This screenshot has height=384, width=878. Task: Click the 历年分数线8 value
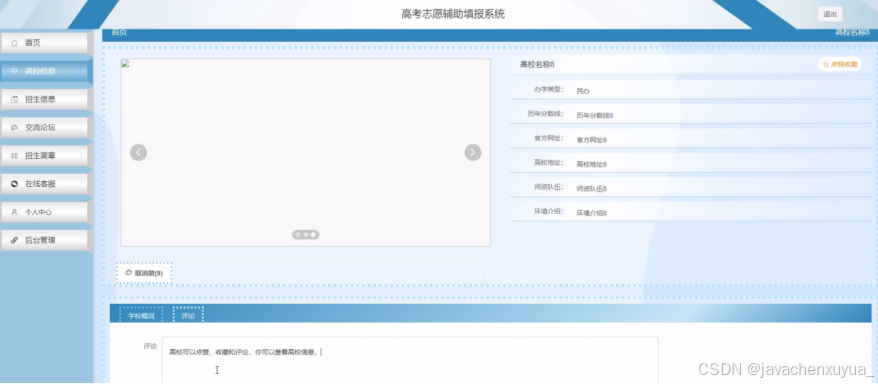click(x=595, y=115)
